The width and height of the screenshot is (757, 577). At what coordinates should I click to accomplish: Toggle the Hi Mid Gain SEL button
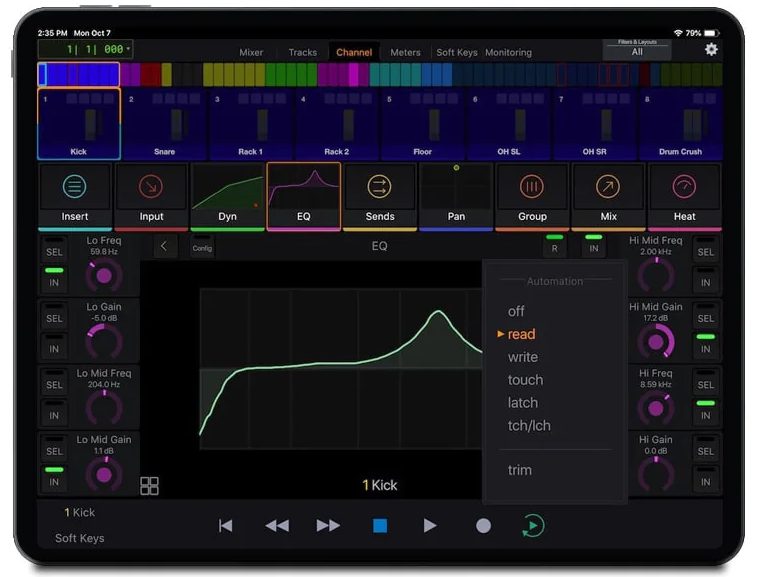pyautogui.click(x=706, y=318)
